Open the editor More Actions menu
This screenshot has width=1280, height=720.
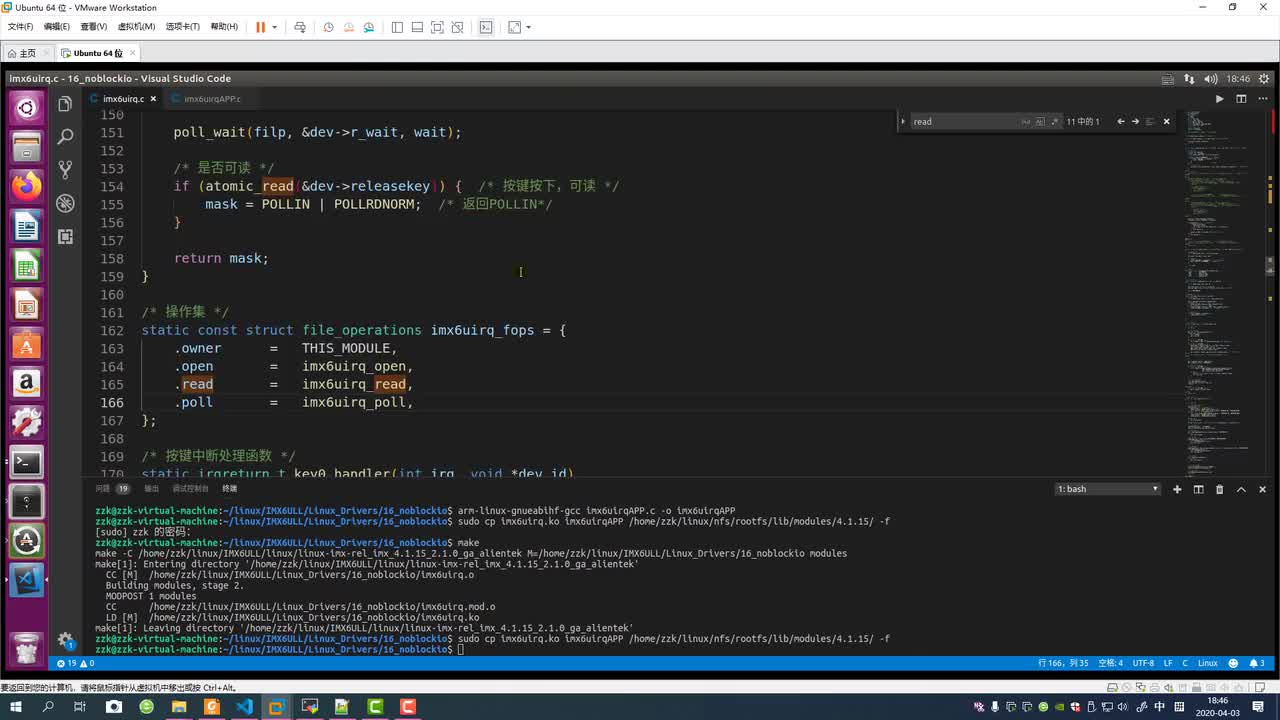coord(1262,99)
